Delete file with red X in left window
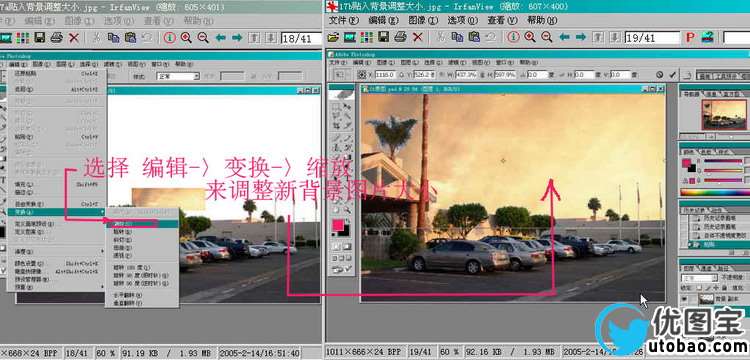 74,38
